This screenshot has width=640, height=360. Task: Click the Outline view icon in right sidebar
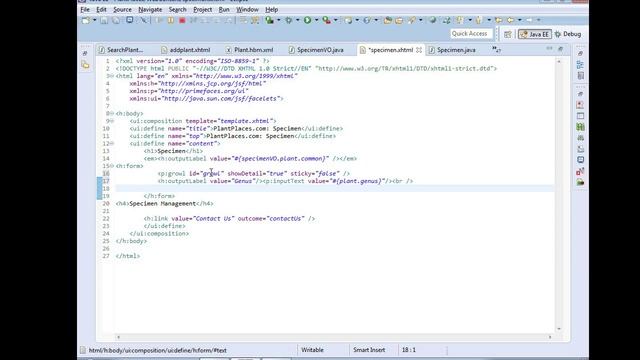[580, 64]
